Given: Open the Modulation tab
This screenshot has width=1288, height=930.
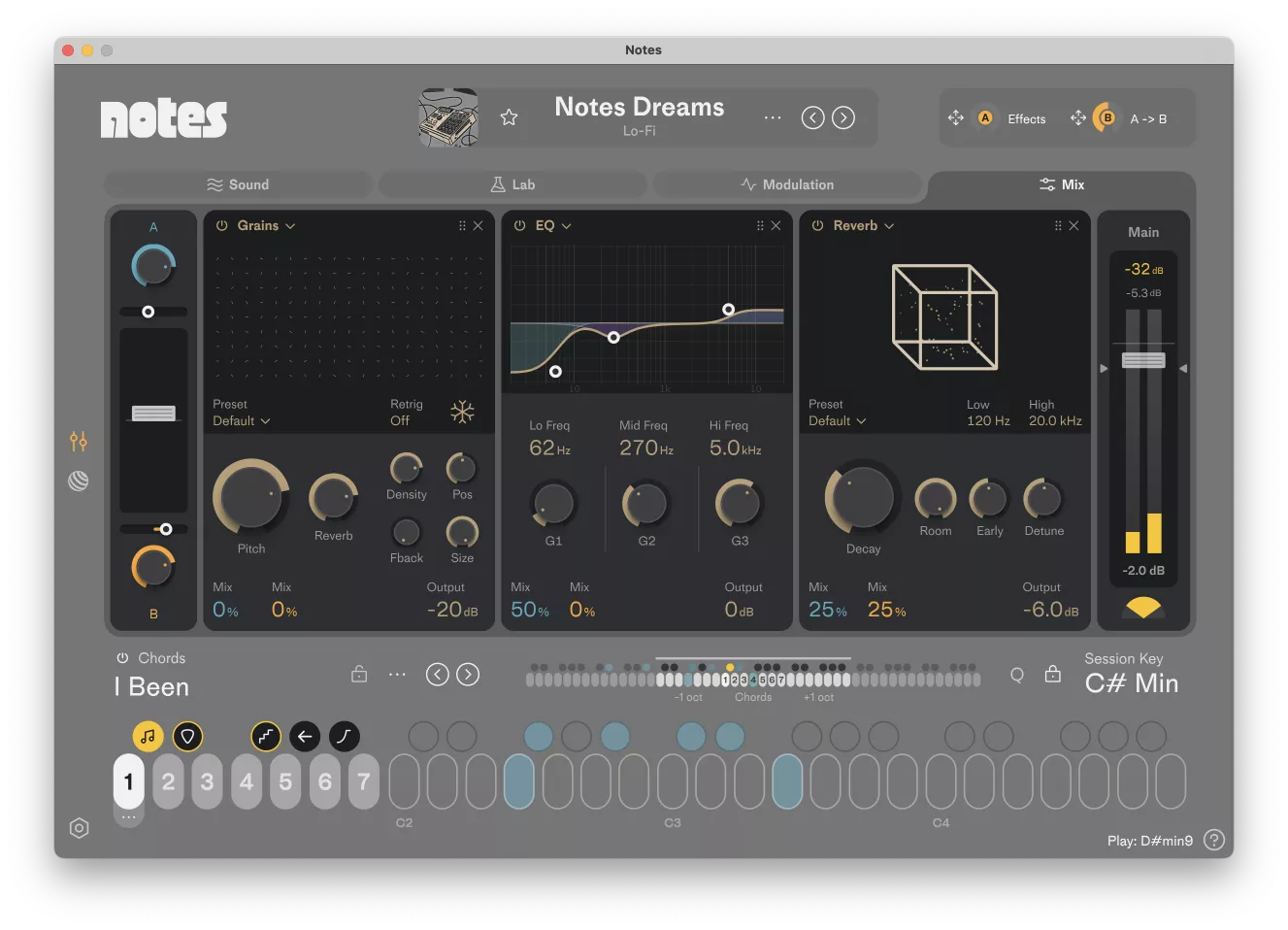Looking at the screenshot, I should [x=788, y=183].
